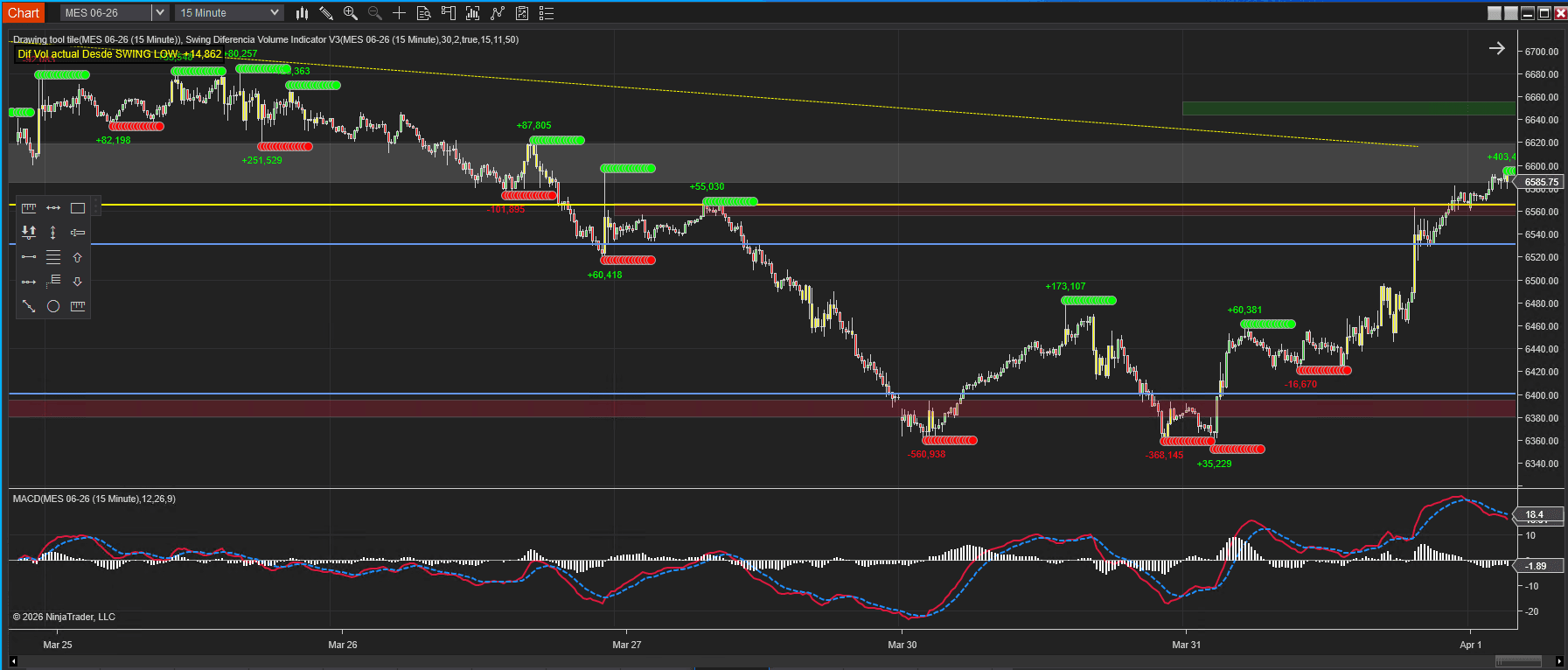Screen dimensions: 1568x670
Task: Select ruler tool in bottom row of drawing tile
Action: [x=78, y=306]
